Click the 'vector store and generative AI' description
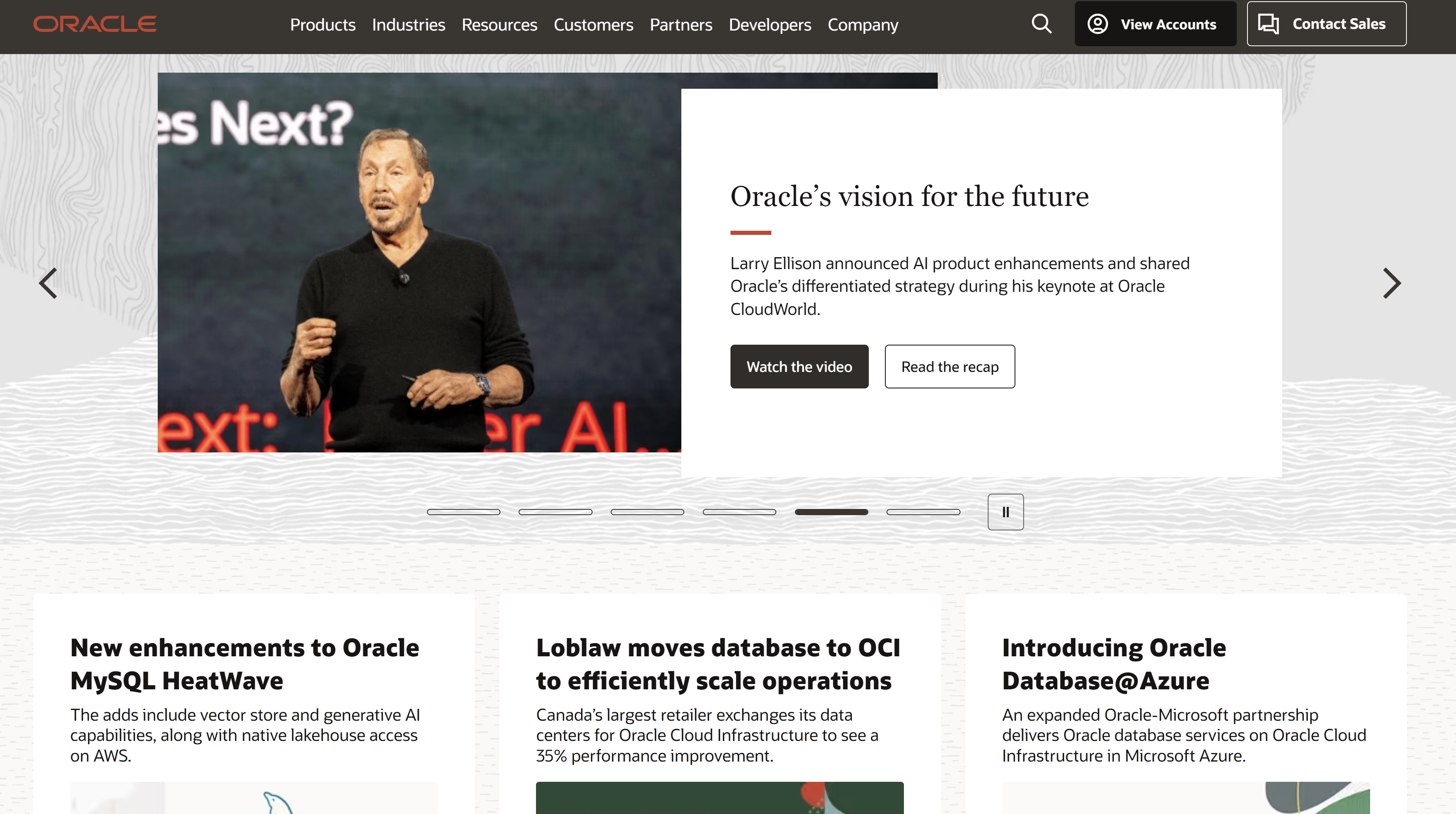1456x814 pixels. coord(245,736)
